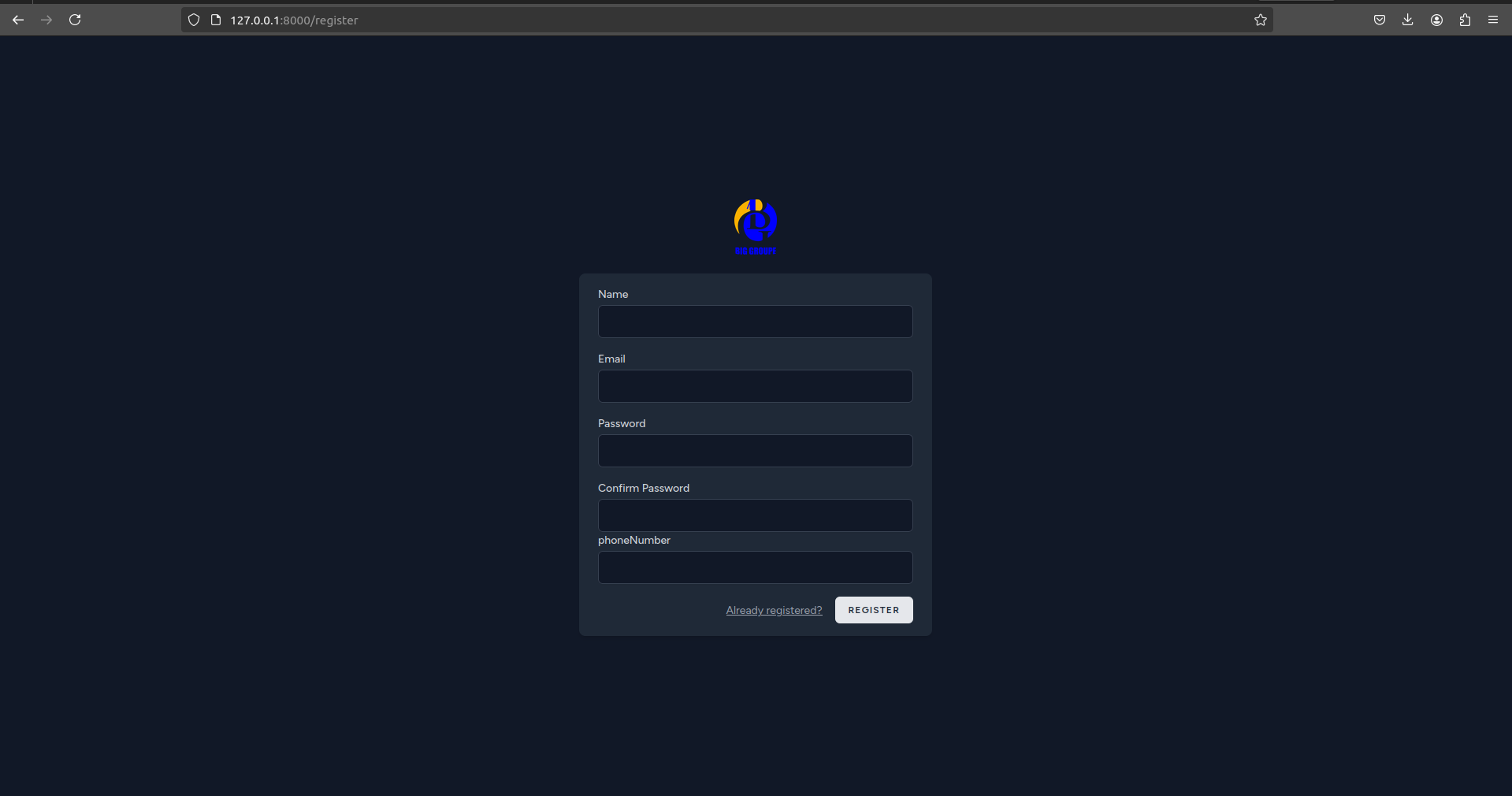
Task: Open the tracking protection shield icon
Action: [194, 20]
